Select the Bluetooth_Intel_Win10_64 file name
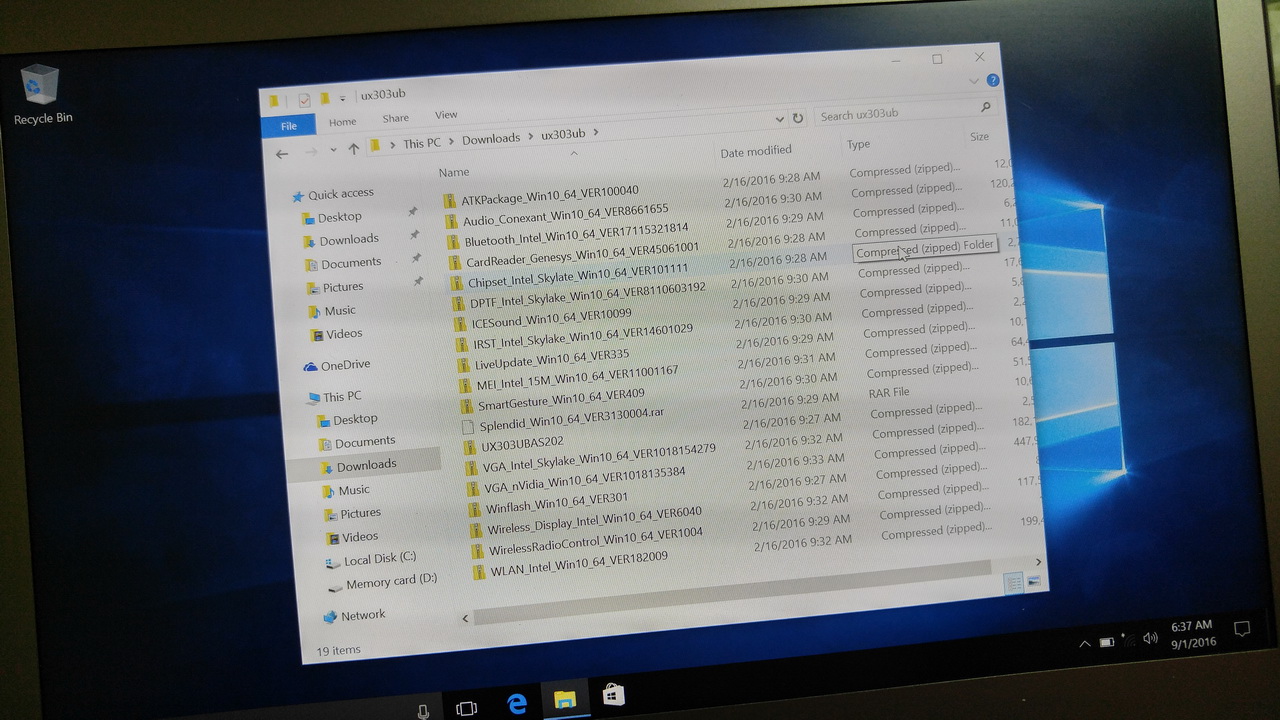The image size is (1280, 720). coord(576,234)
